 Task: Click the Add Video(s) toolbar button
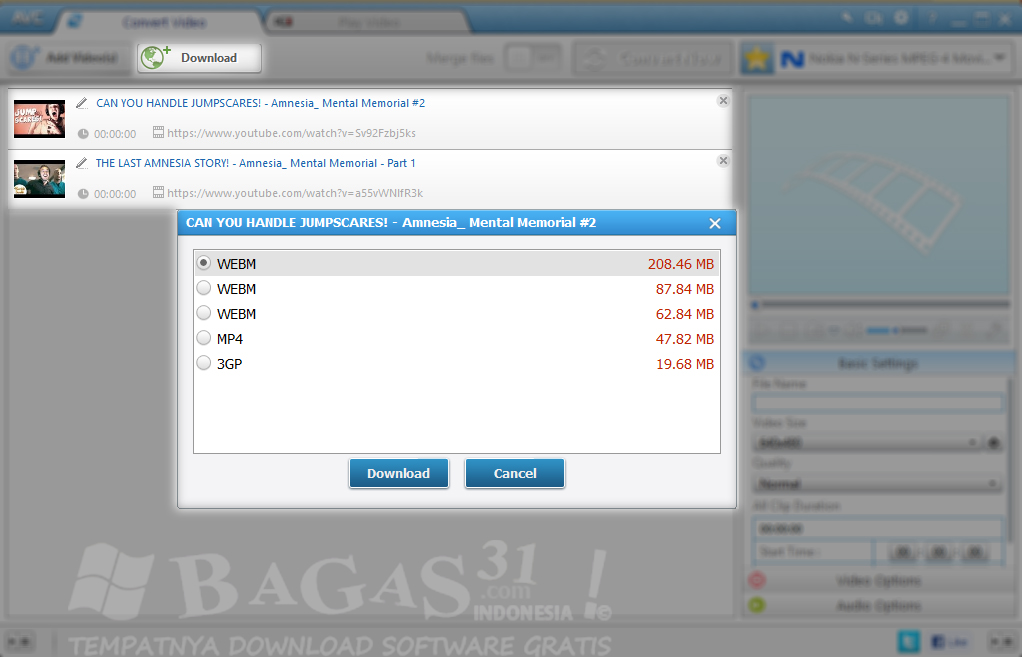pos(66,58)
